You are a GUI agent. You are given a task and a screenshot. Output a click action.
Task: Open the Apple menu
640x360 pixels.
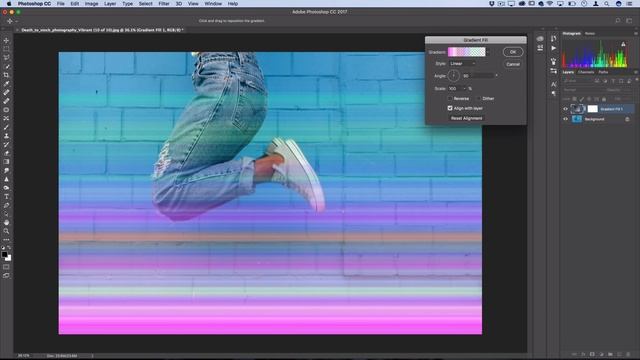pos(9,4)
